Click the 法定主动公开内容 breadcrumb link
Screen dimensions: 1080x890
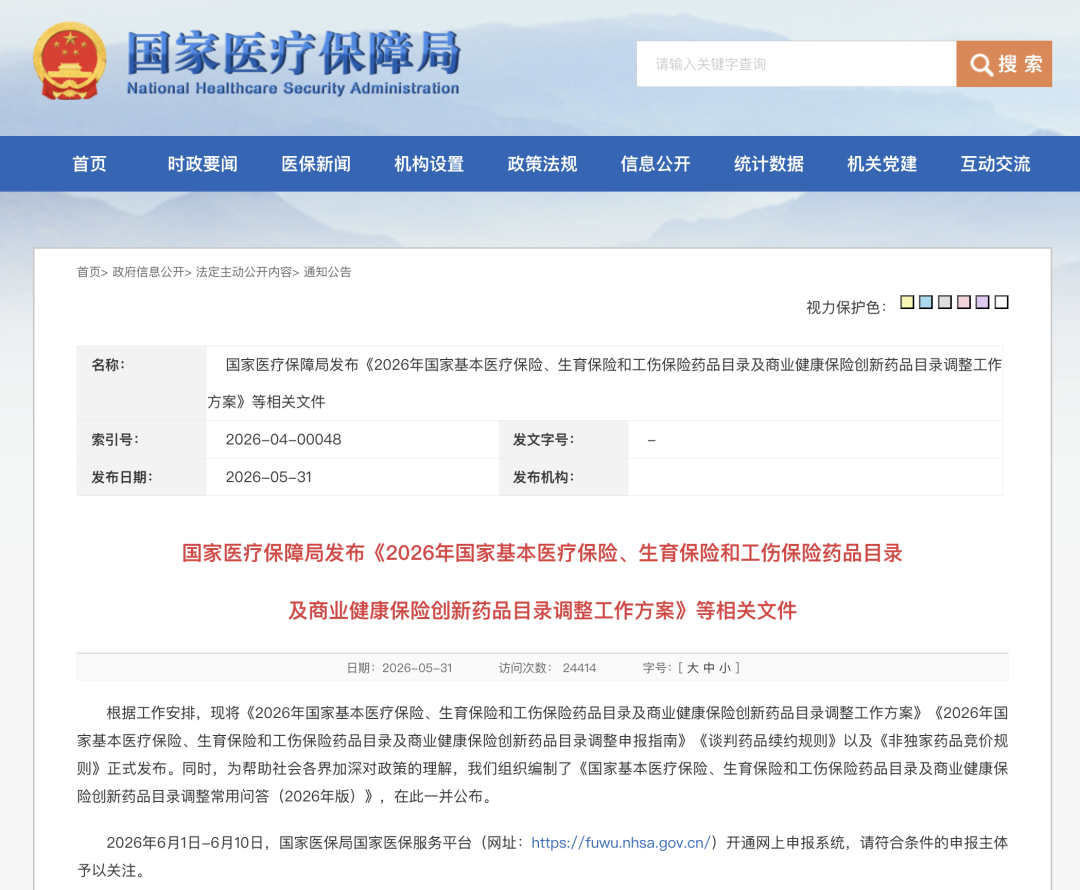pyautogui.click(x=244, y=272)
